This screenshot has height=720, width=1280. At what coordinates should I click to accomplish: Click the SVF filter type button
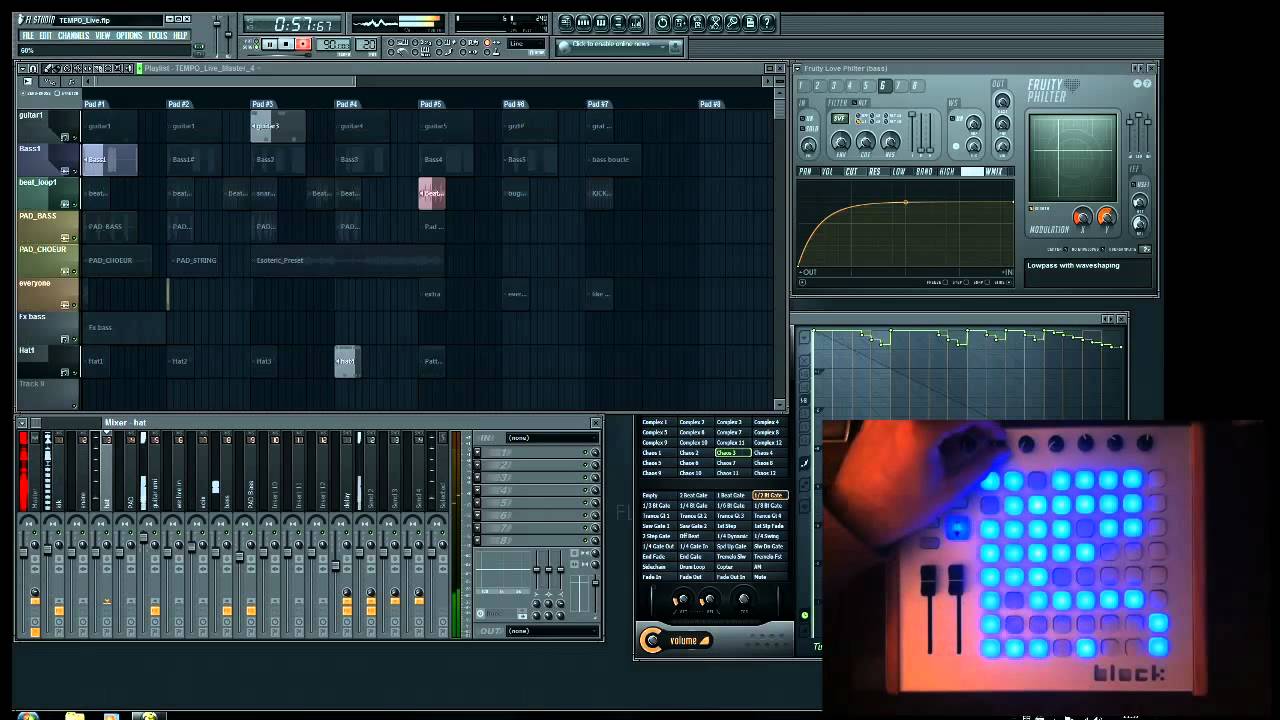pyautogui.click(x=840, y=118)
